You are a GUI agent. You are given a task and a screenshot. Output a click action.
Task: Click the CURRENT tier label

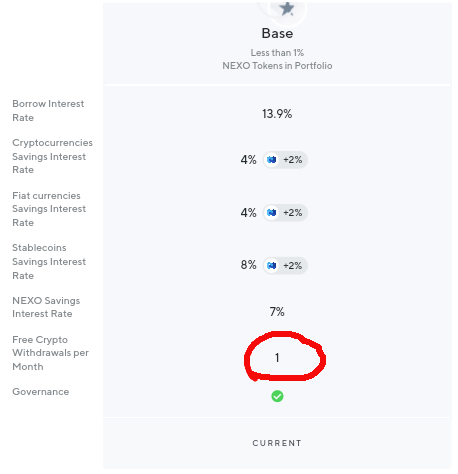click(x=277, y=443)
